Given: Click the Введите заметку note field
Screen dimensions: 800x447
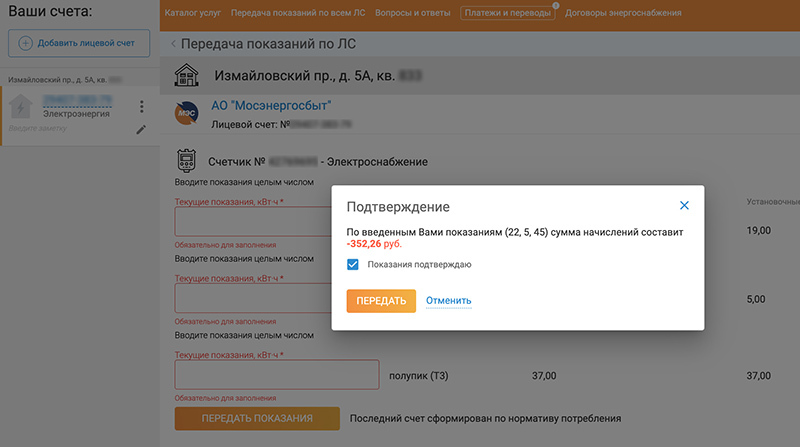Looking at the screenshot, I should click(x=38, y=128).
